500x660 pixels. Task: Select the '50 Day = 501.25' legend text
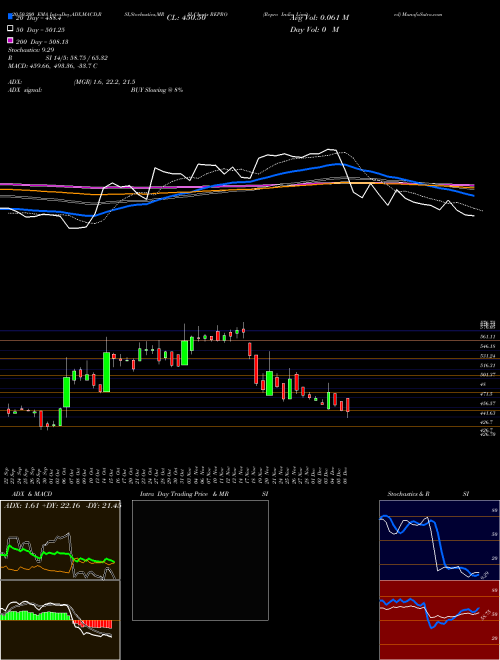39,30
